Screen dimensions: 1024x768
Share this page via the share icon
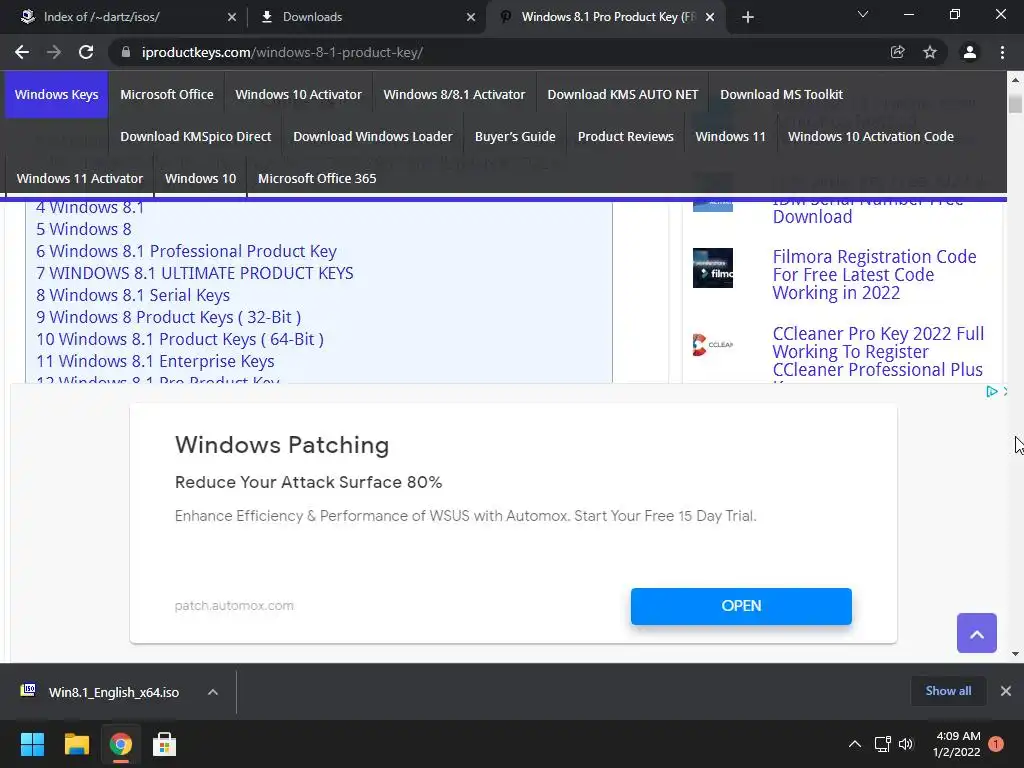[897, 52]
